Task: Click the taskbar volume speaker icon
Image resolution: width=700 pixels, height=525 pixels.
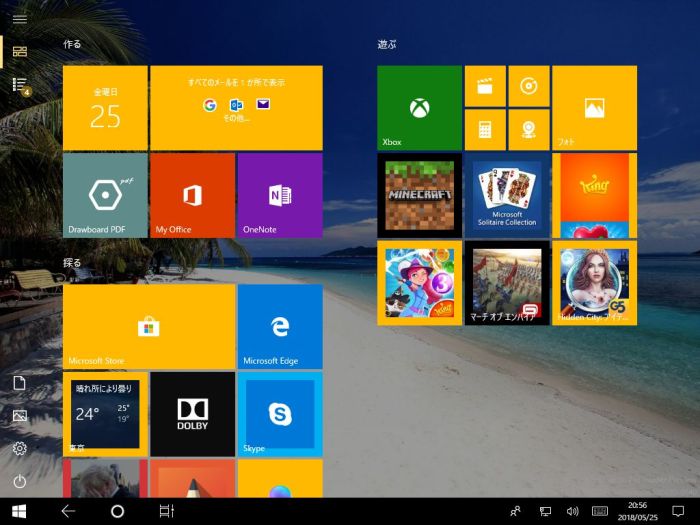Action: [x=573, y=511]
